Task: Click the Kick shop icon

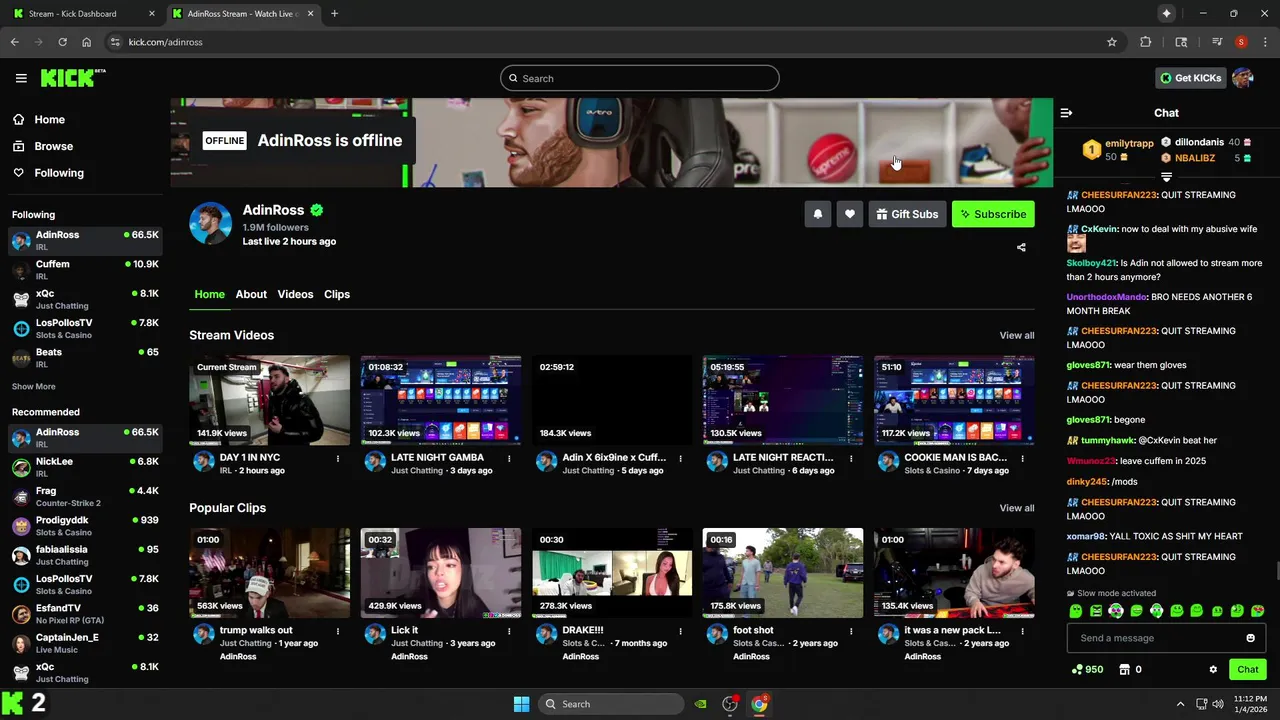Action: 1124,669
